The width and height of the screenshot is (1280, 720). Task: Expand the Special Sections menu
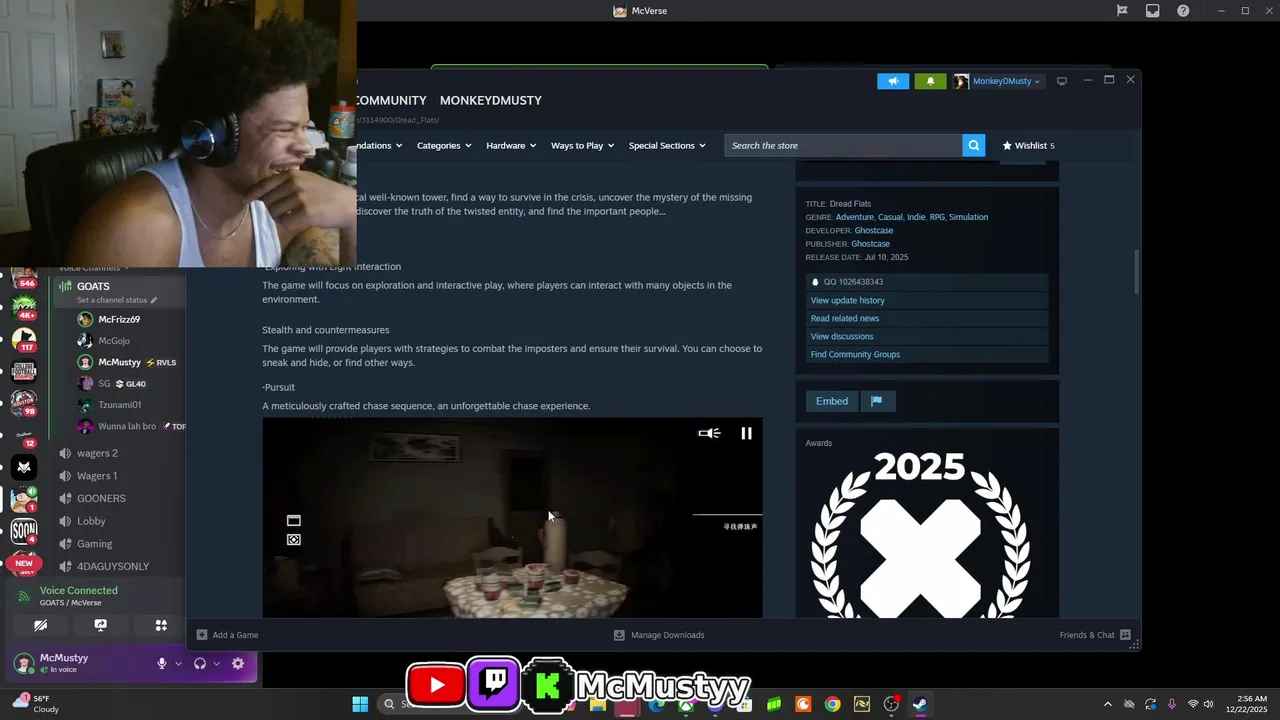point(667,146)
